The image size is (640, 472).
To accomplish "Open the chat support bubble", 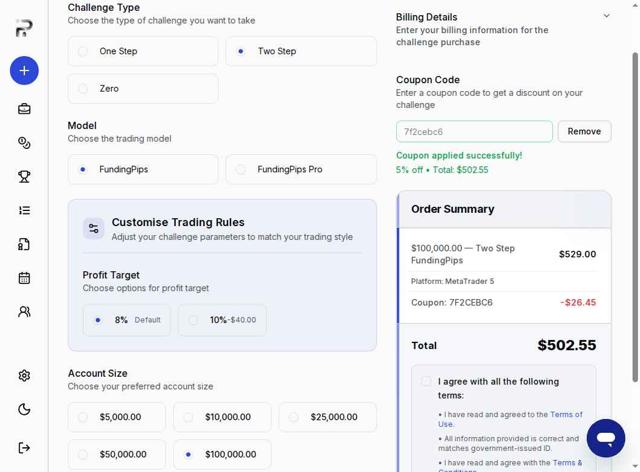I will [x=606, y=438].
